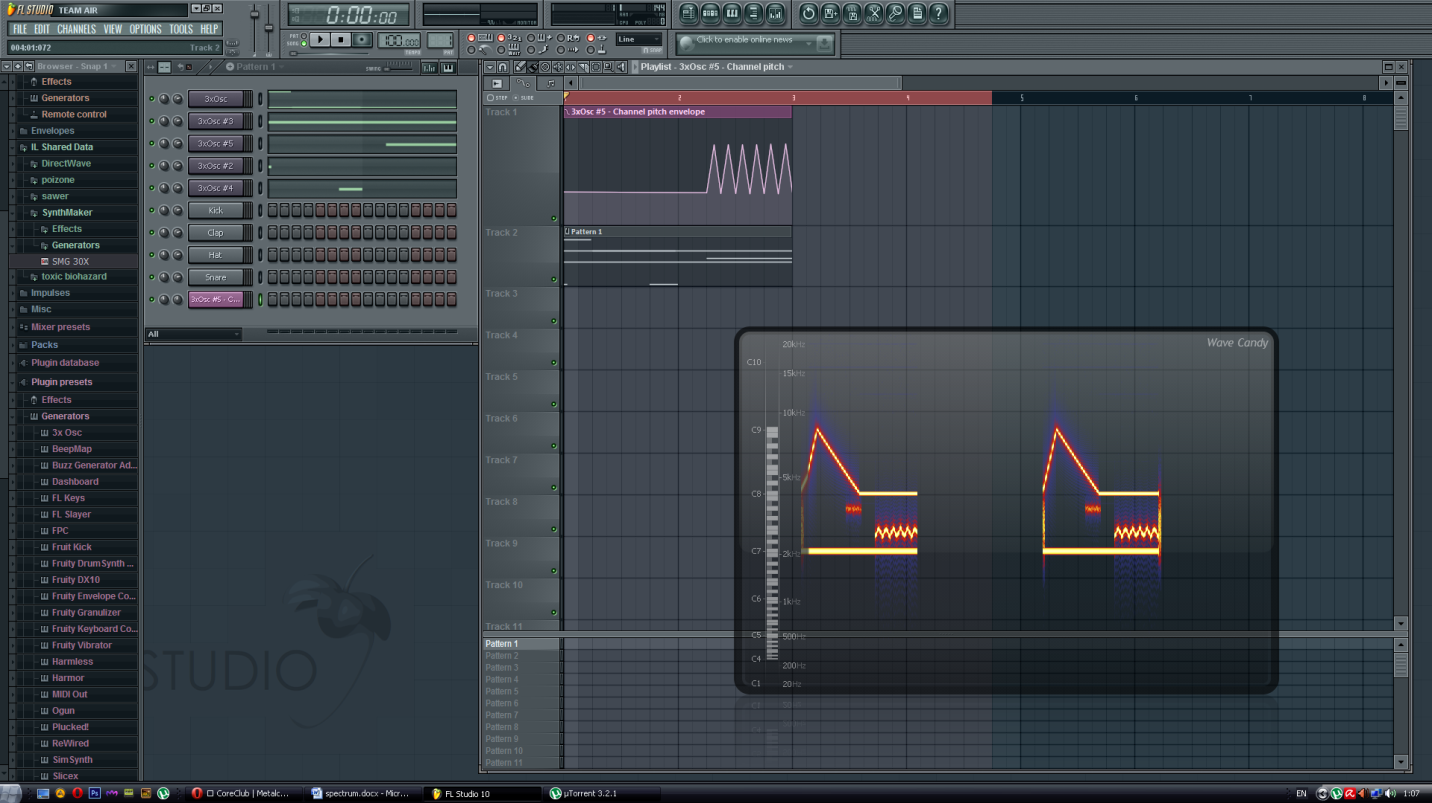Viewport: 1432px width, 803px height.
Task: Adjust the step sequencer swing slider
Action: 399,69
